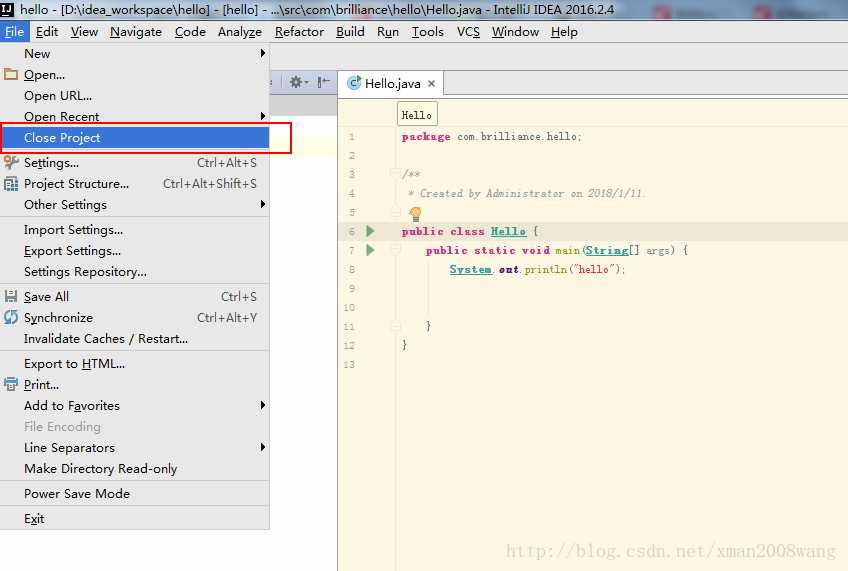This screenshot has height=571, width=848.
Task: Open the View menu
Action: click(84, 32)
